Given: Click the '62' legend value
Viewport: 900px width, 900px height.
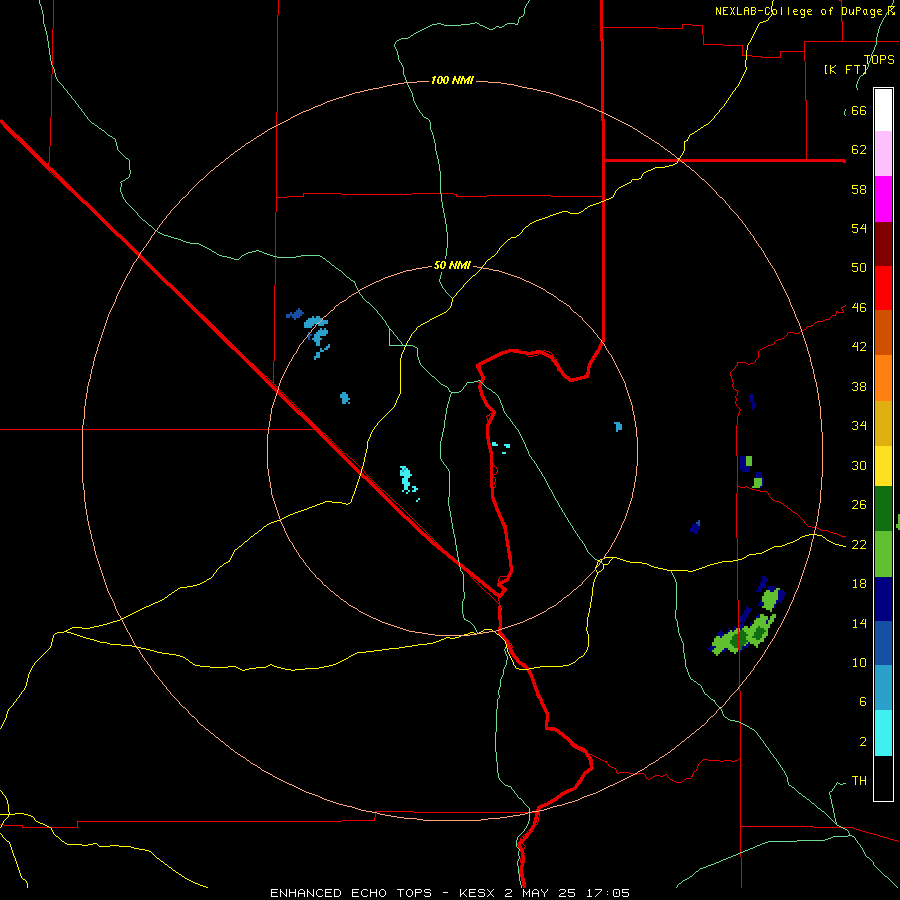Looking at the screenshot, I should [859, 149].
